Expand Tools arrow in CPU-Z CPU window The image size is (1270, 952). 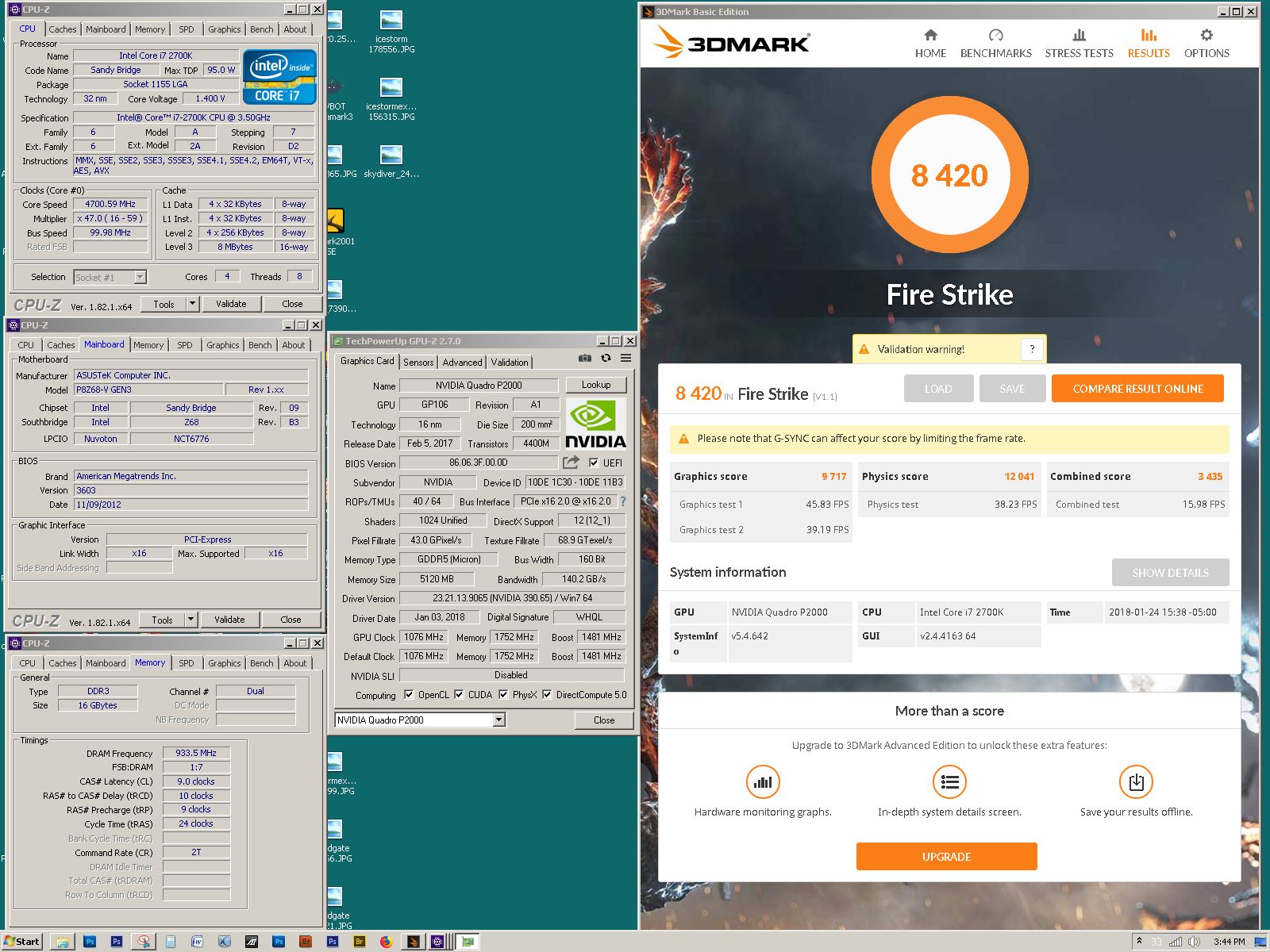click(x=192, y=304)
